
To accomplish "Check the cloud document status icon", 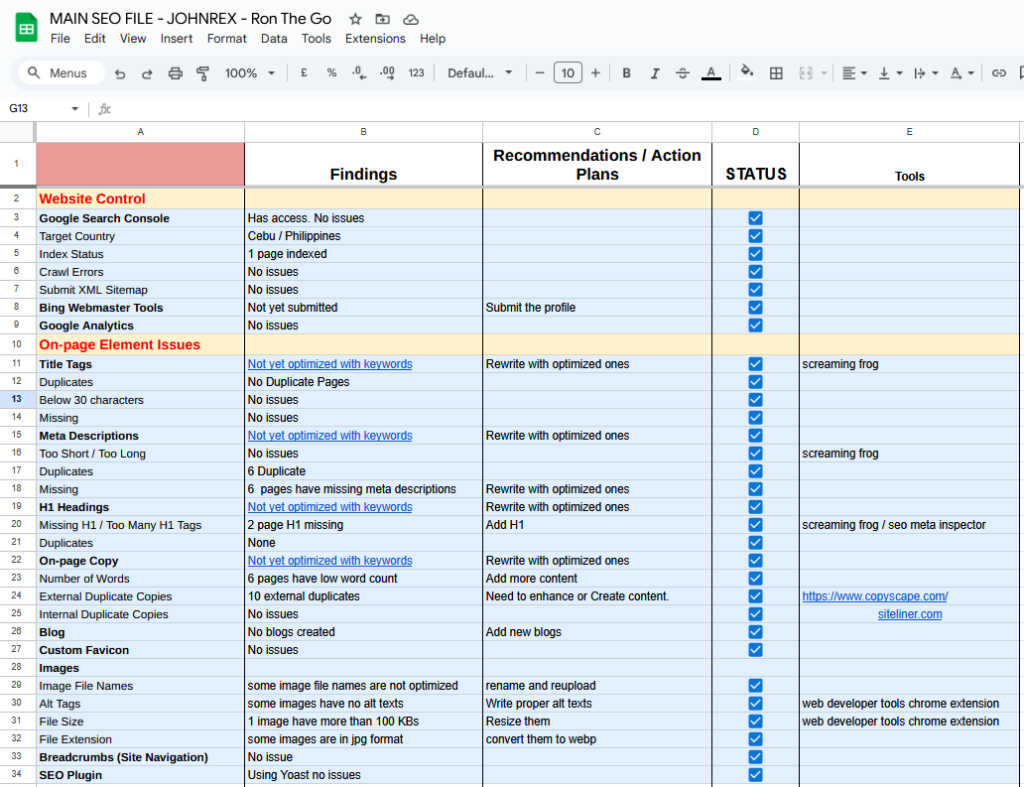I will [411, 19].
